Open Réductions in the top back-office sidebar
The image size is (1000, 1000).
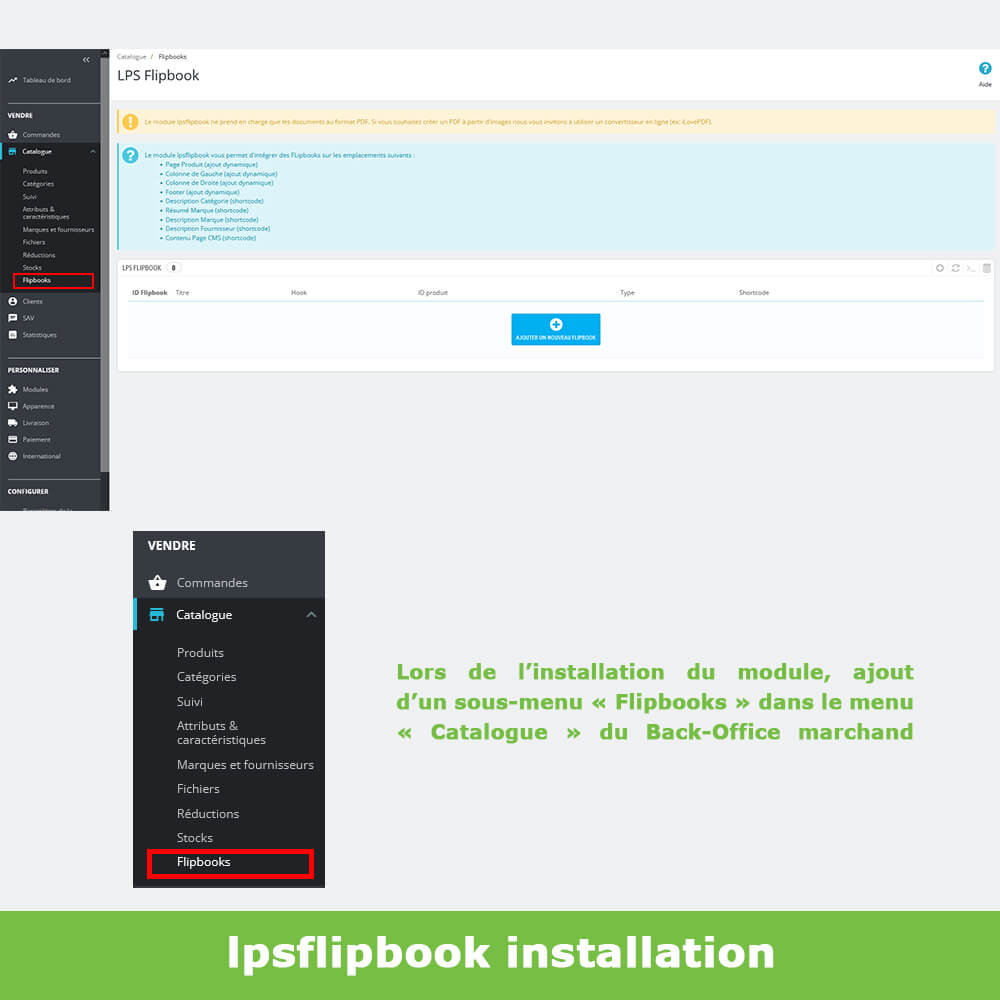[x=39, y=255]
